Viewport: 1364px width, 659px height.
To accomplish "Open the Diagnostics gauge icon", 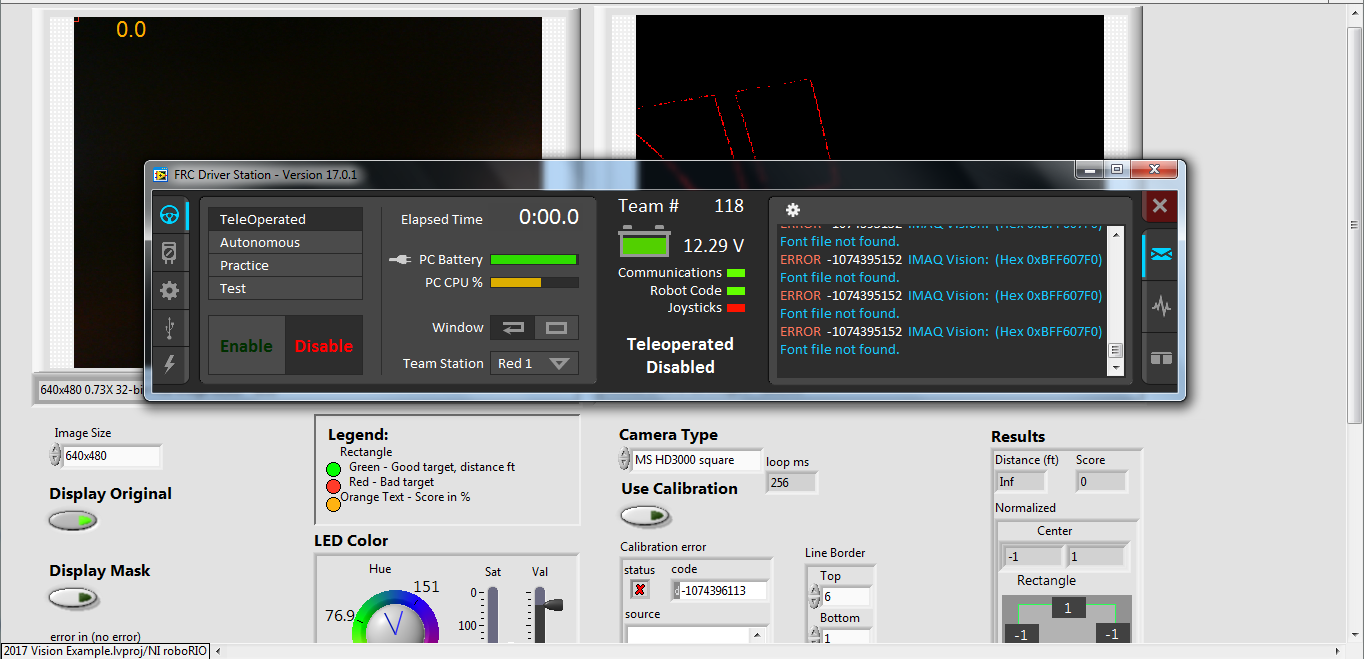I will click(171, 252).
